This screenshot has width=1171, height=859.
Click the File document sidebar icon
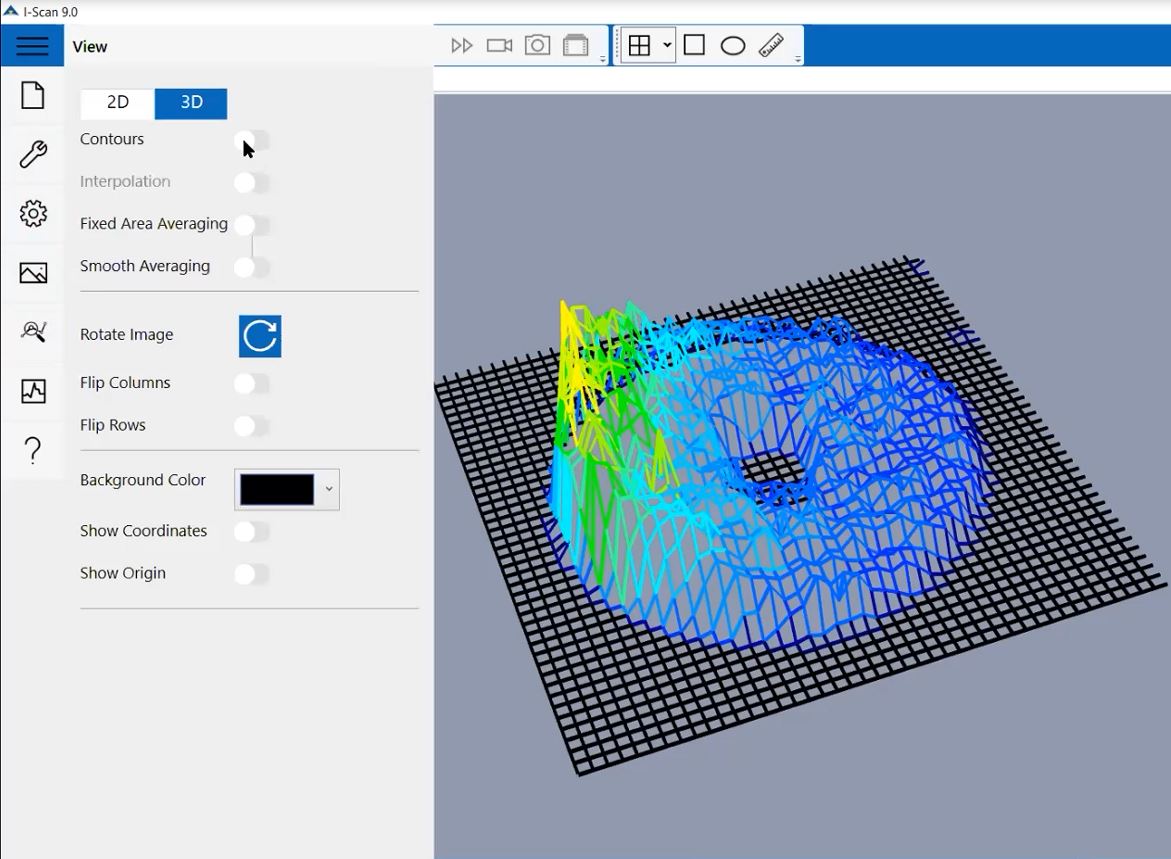[33, 96]
